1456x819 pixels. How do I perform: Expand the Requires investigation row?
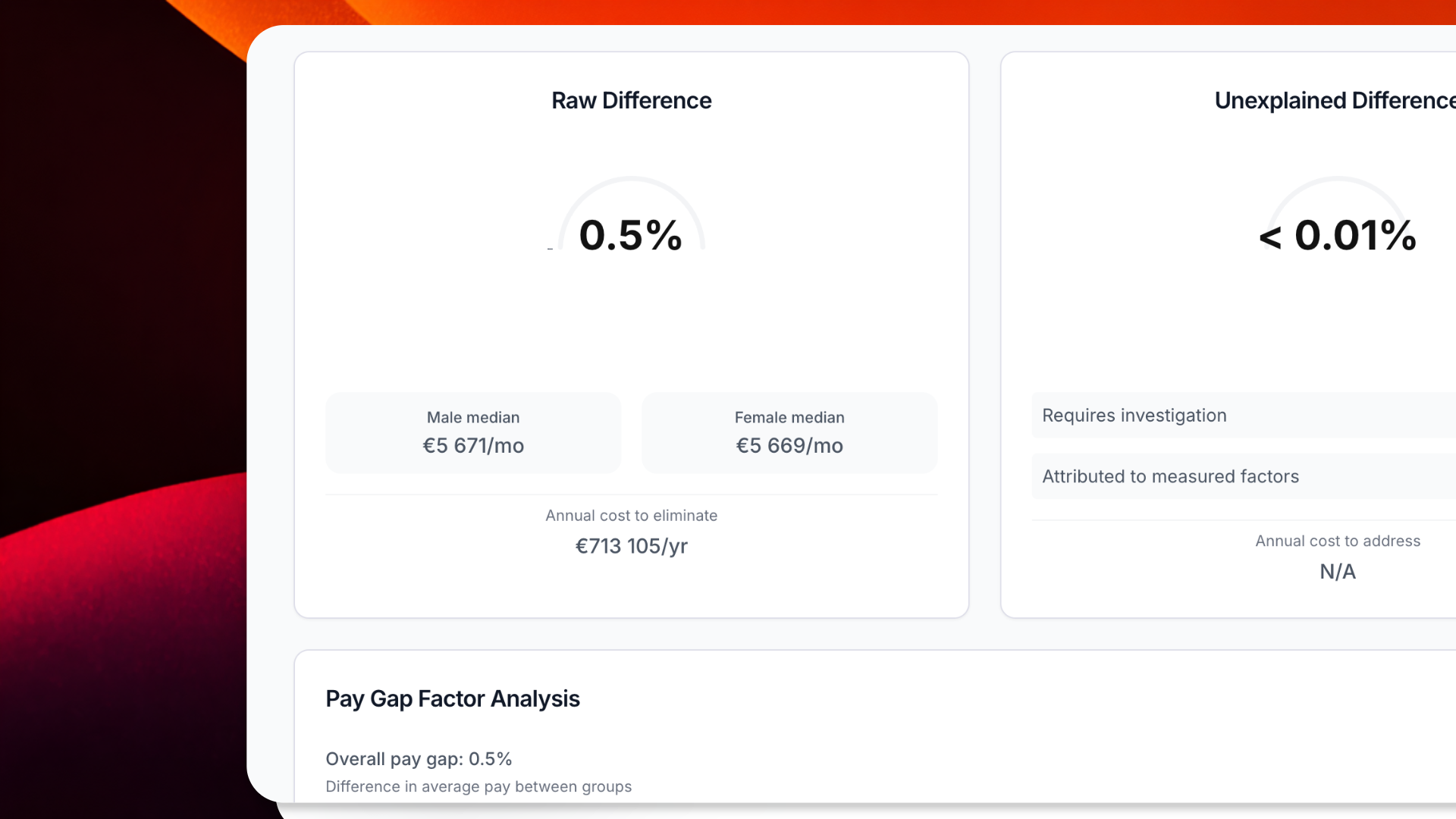tap(1244, 416)
